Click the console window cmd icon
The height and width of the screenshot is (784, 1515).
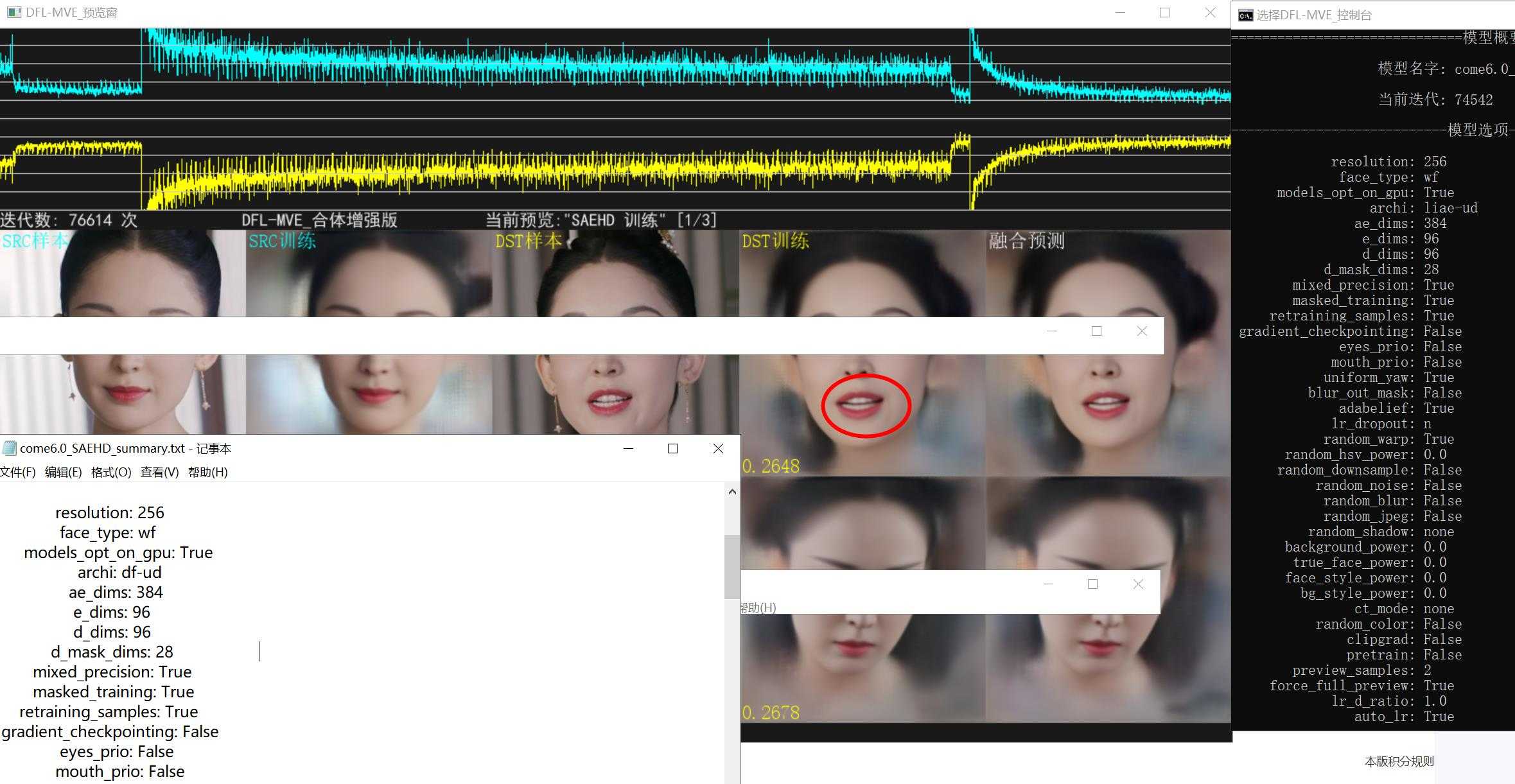coord(1245,15)
